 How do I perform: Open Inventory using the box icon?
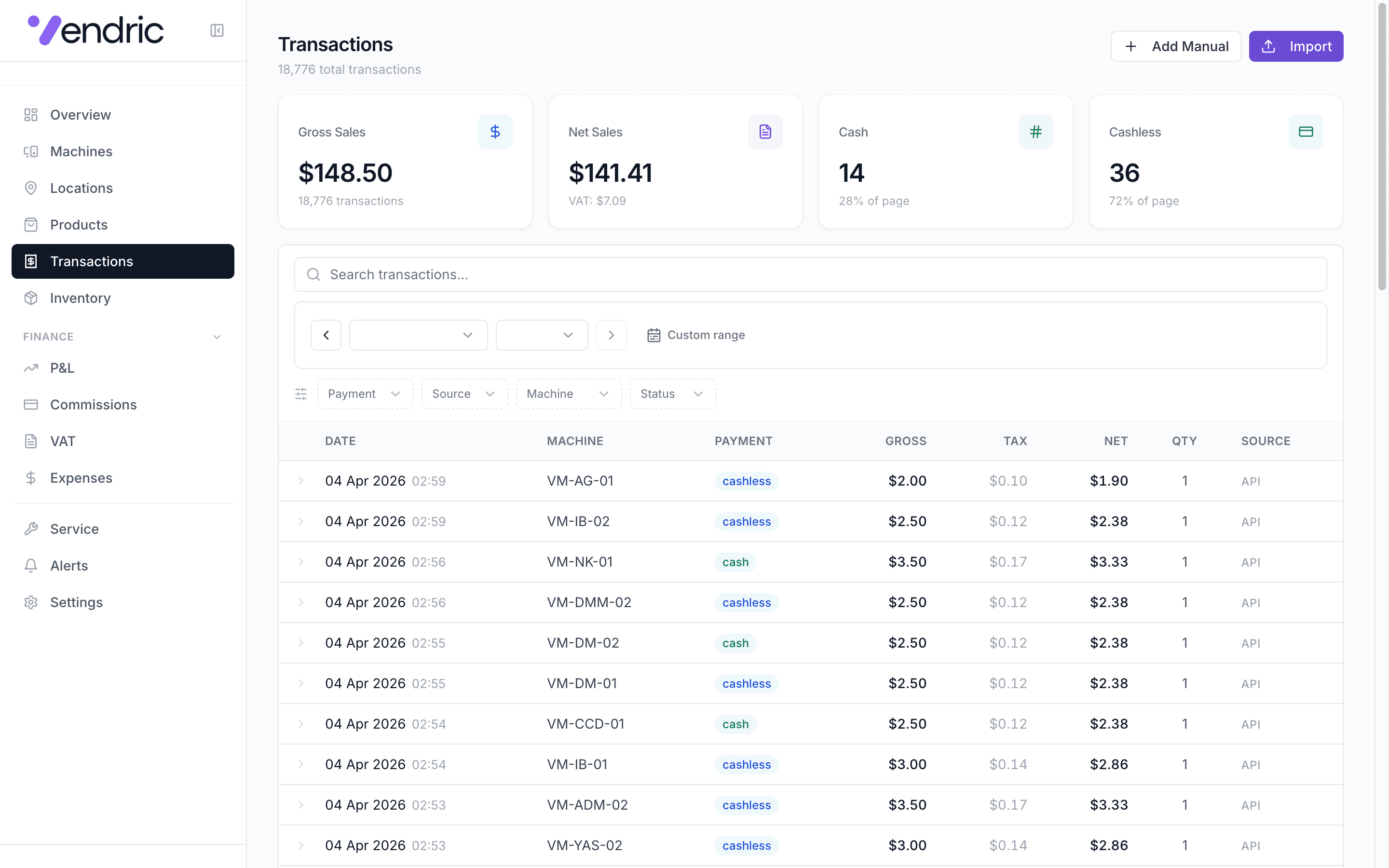tap(31, 298)
